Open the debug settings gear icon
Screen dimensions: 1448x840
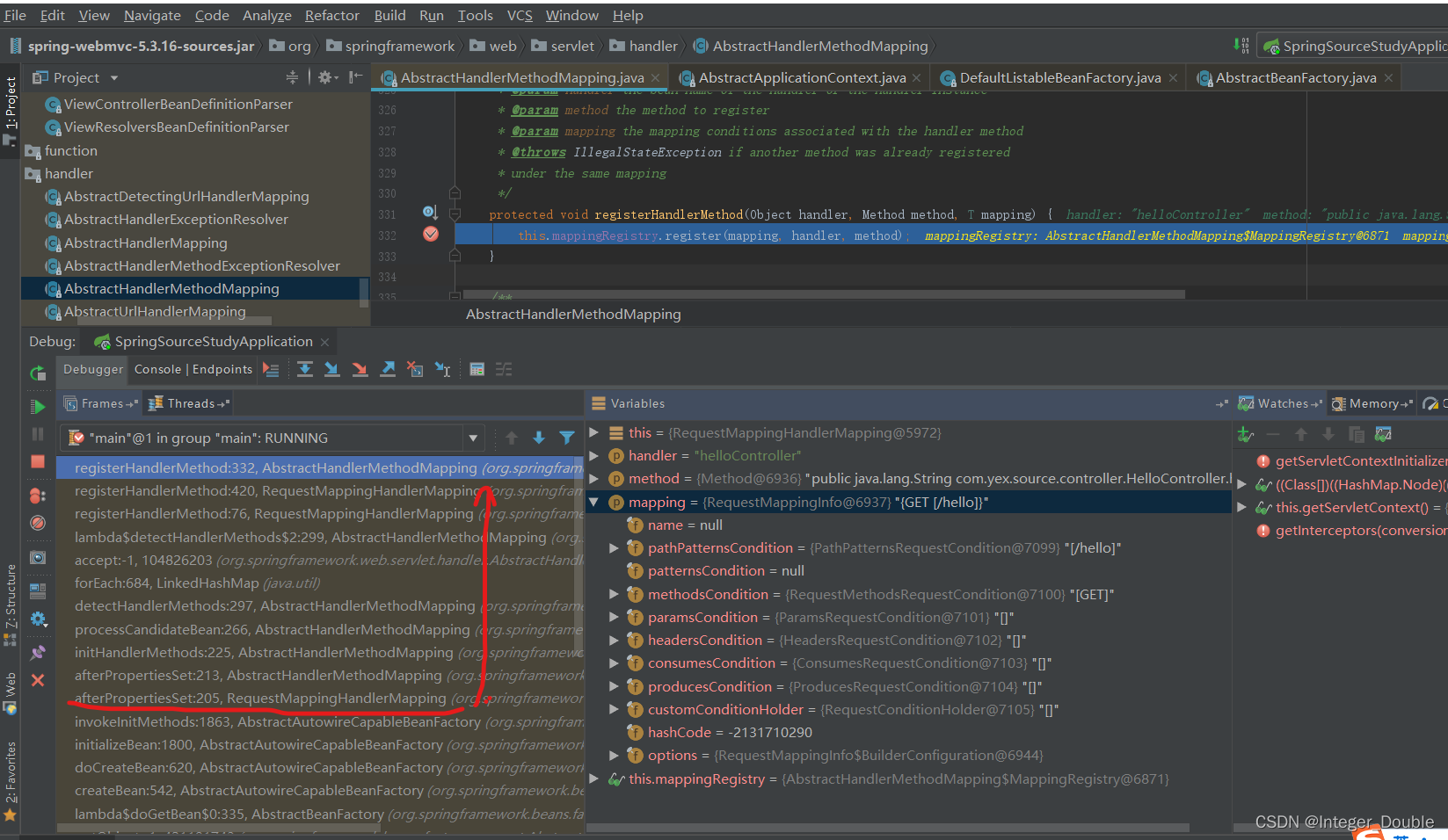click(x=38, y=619)
